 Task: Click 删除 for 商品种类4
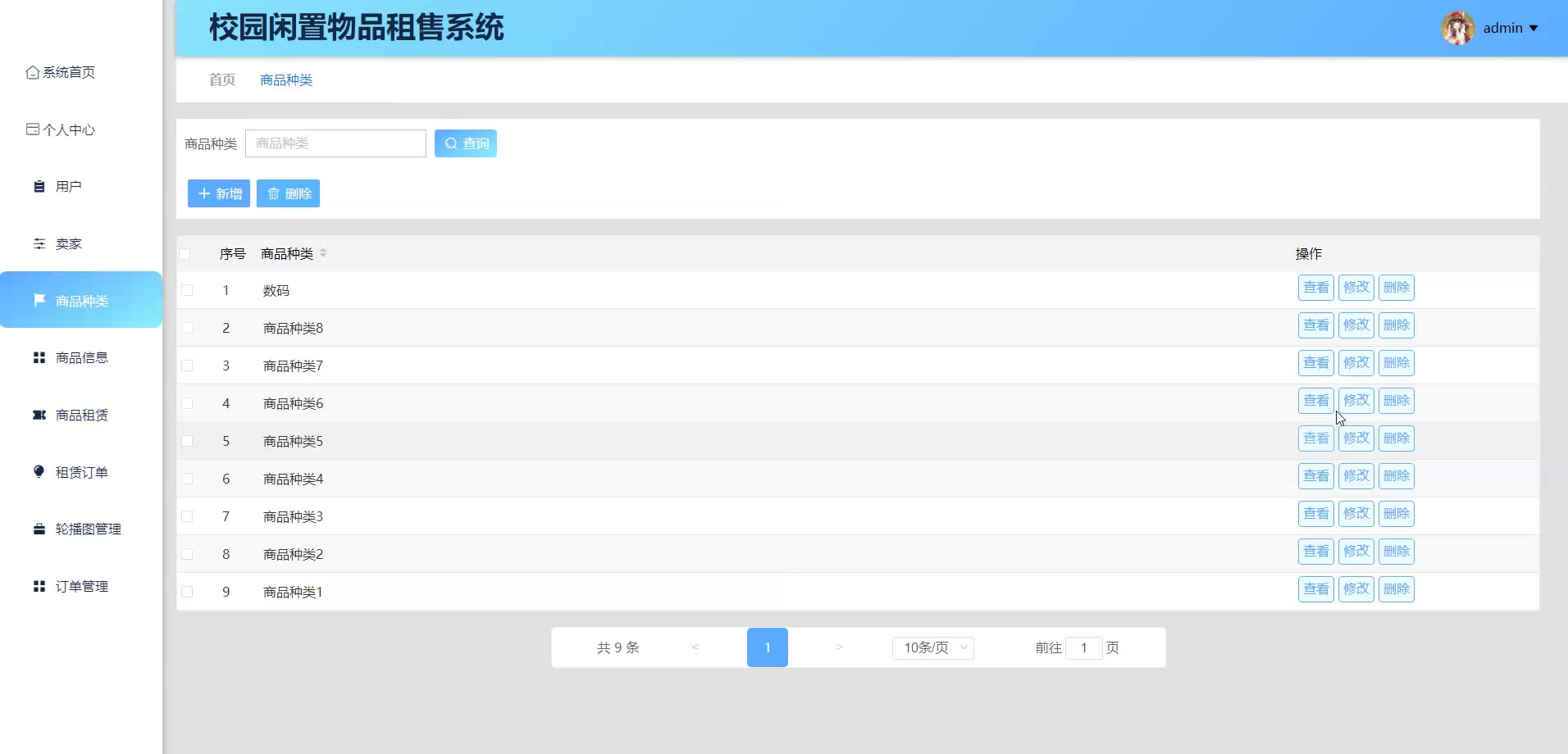(x=1397, y=476)
